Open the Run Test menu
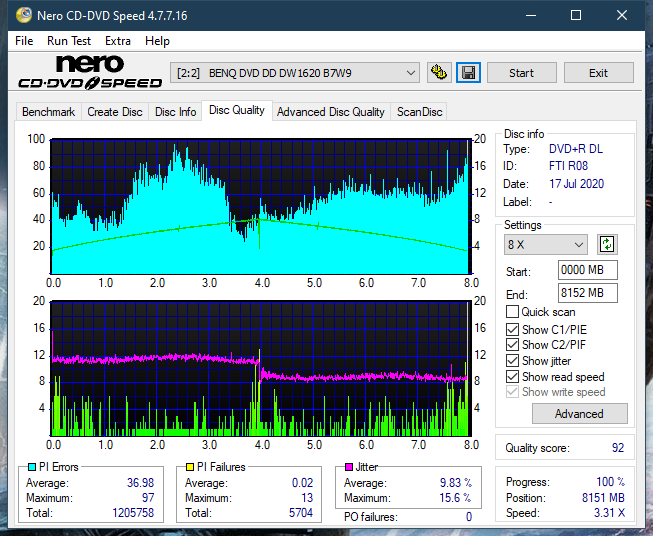 pyautogui.click(x=69, y=41)
